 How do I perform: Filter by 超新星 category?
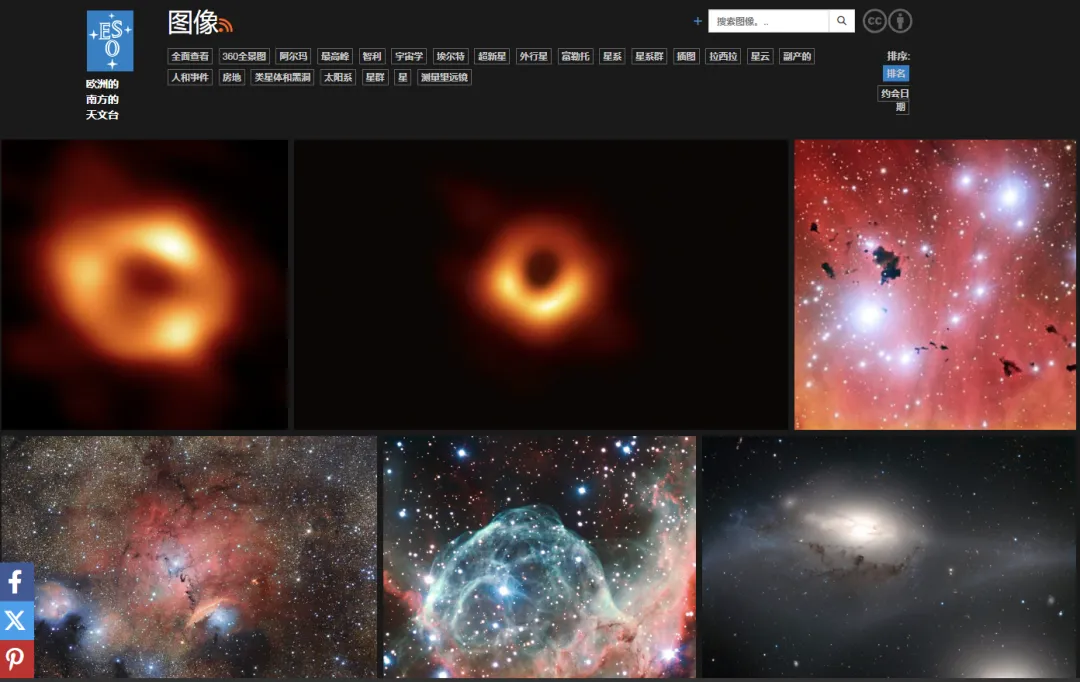coord(493,57)
